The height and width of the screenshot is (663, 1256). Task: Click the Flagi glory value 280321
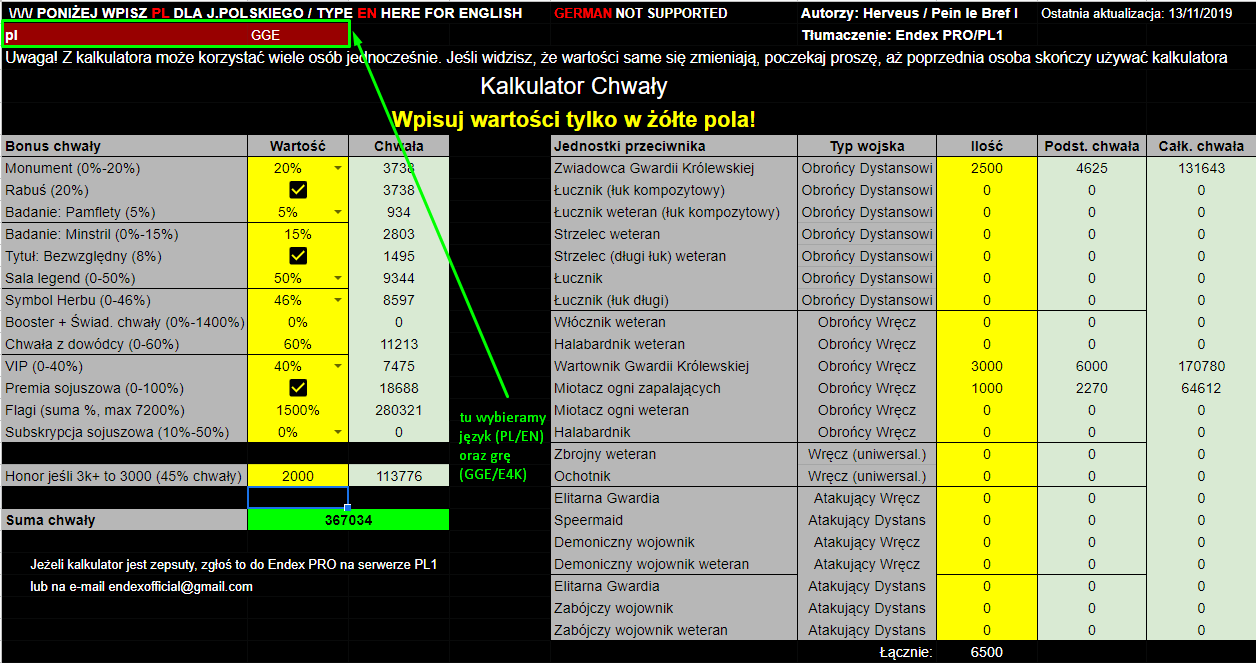coord(399,410)
